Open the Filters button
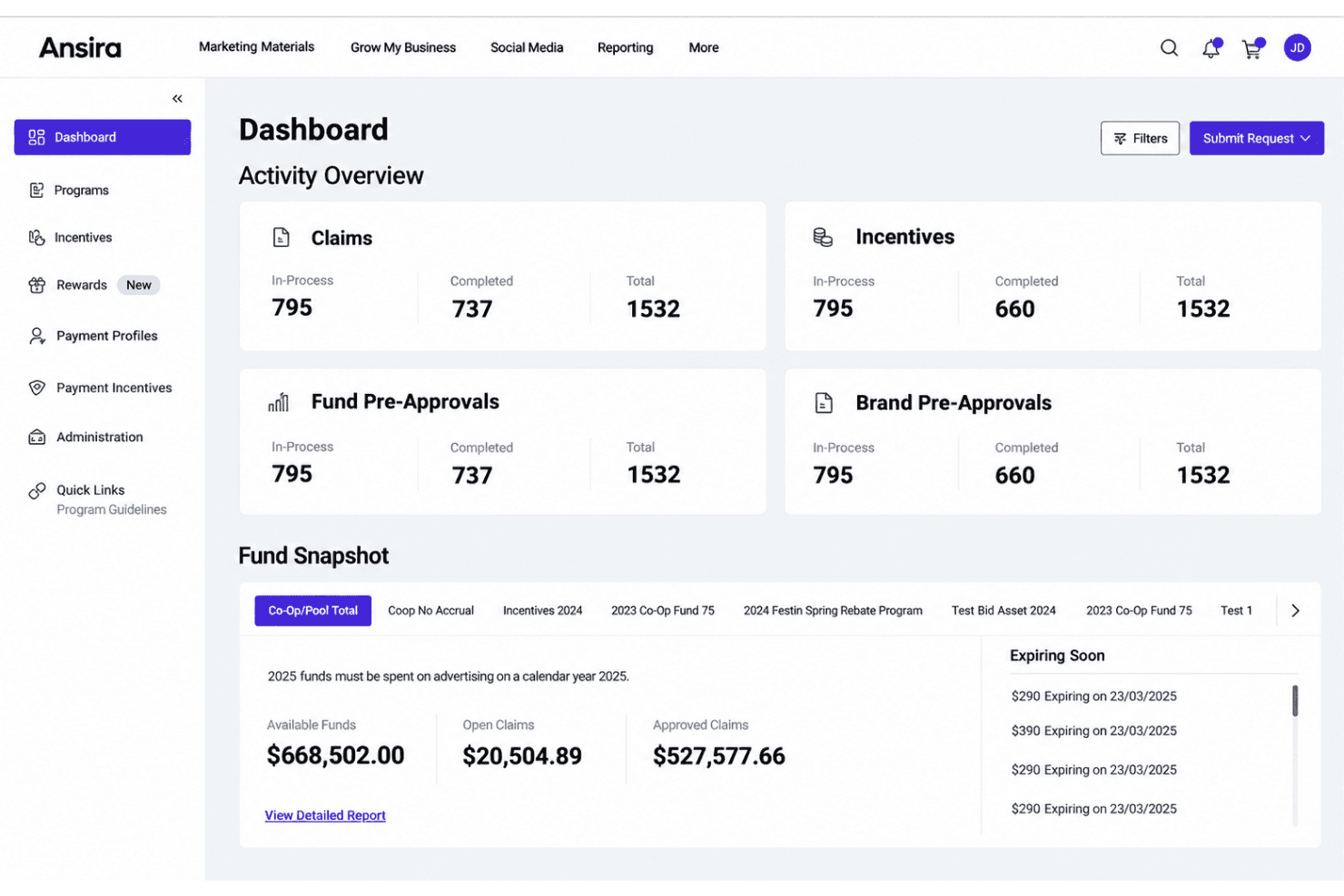Viewport: 1344px width, 896px height. click(x=1140, y=138)
